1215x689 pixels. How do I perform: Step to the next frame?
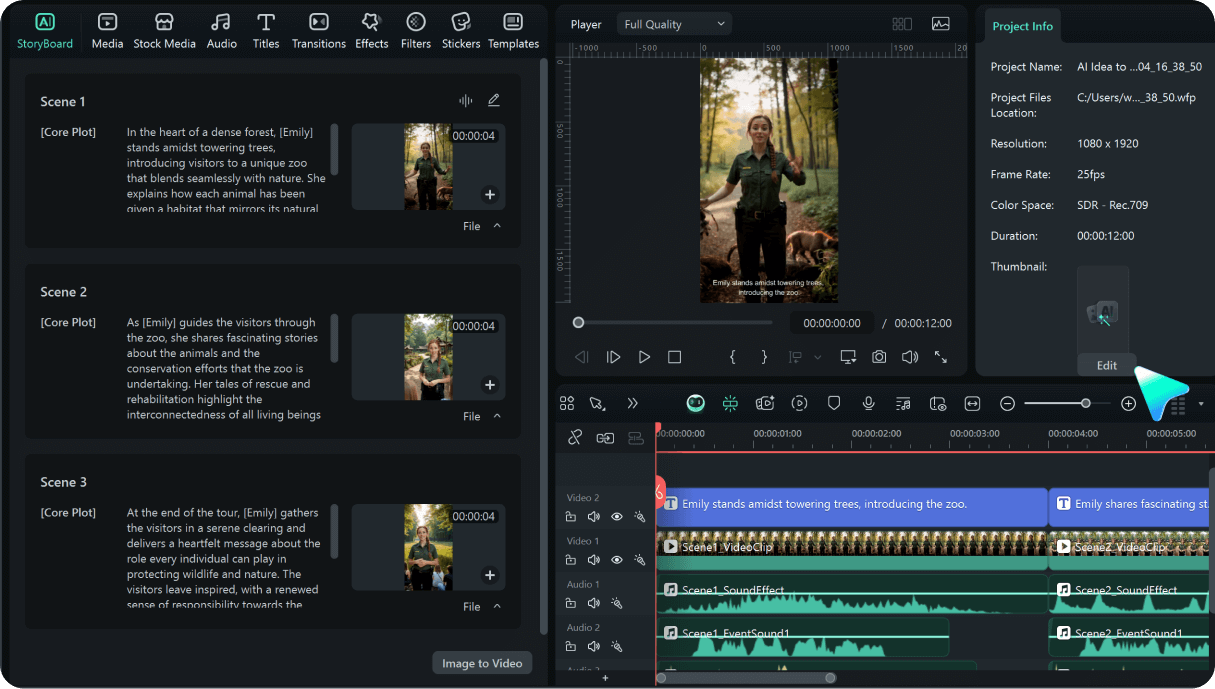pos(614,357)
